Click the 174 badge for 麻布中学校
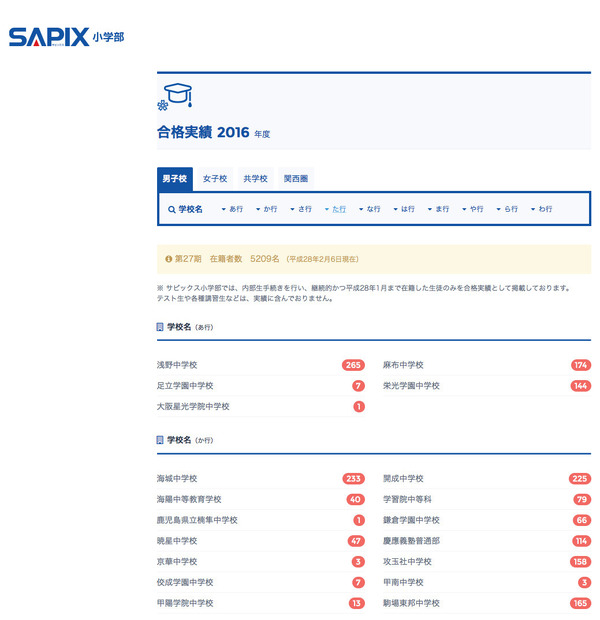This screenshot has height=620, width=600. coord(581,365)
